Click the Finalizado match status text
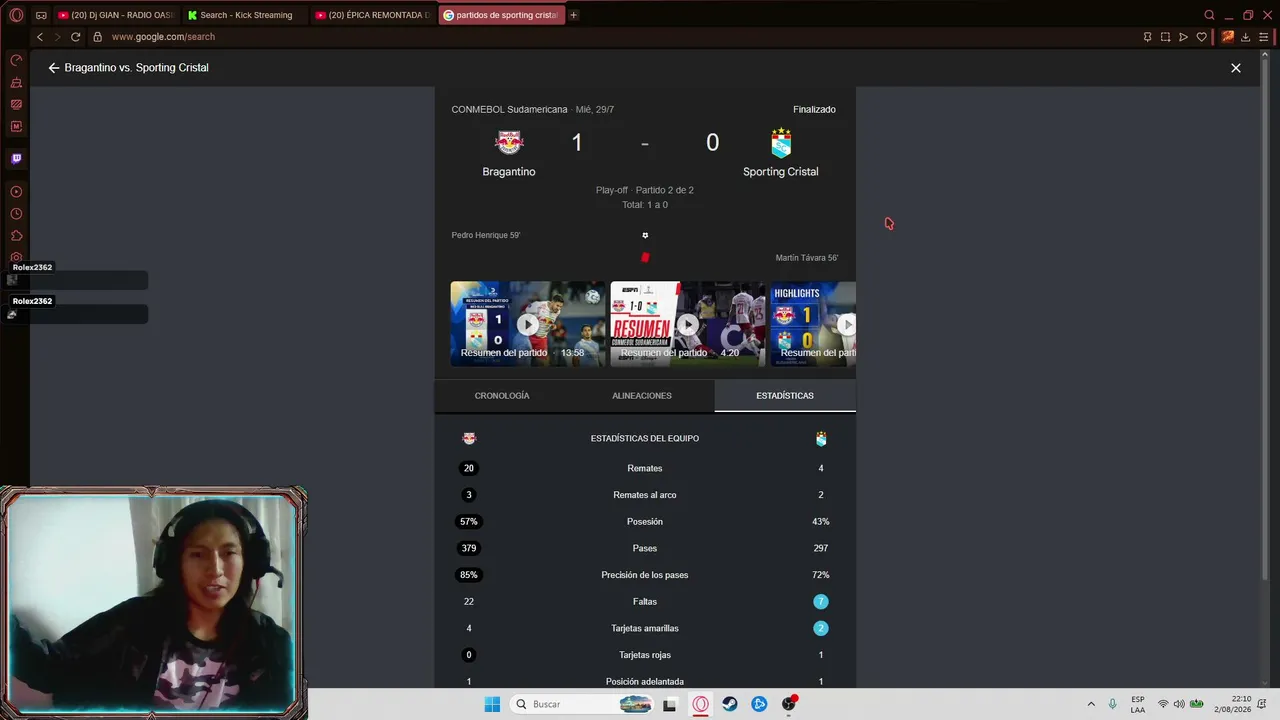The image size is (1280, 720). (x=814, y=110)
